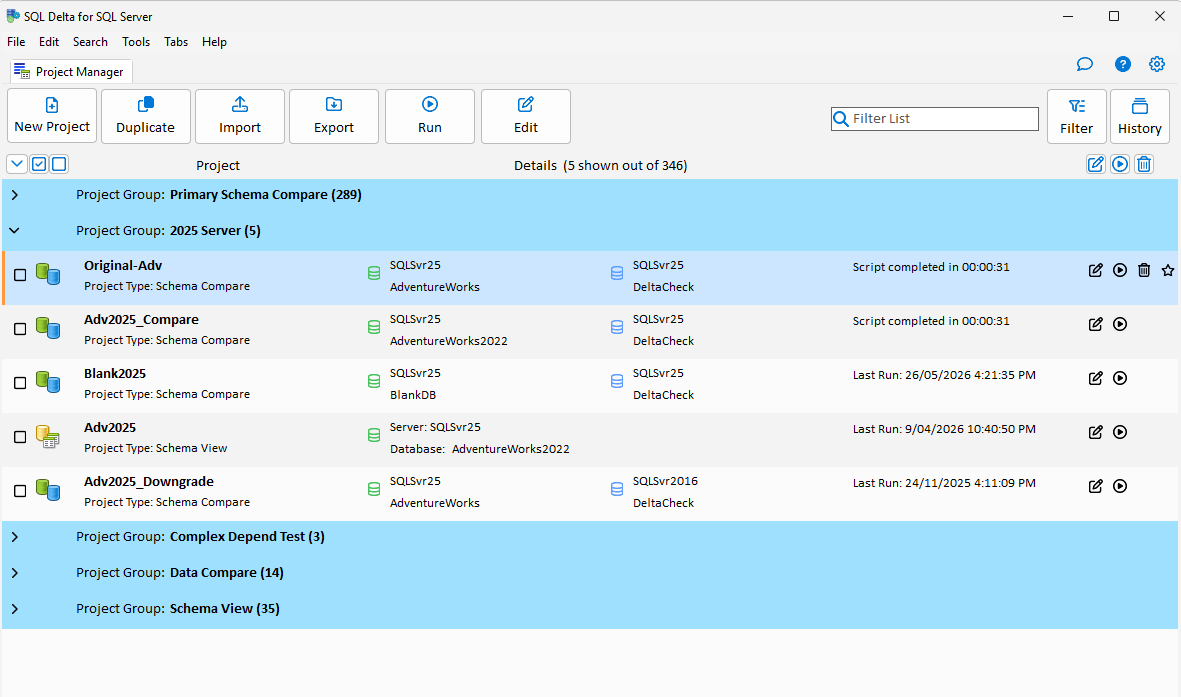Delete selected projects header trash icon
The width and height of the screenshot is (1181, 697).
point(1144,164)
